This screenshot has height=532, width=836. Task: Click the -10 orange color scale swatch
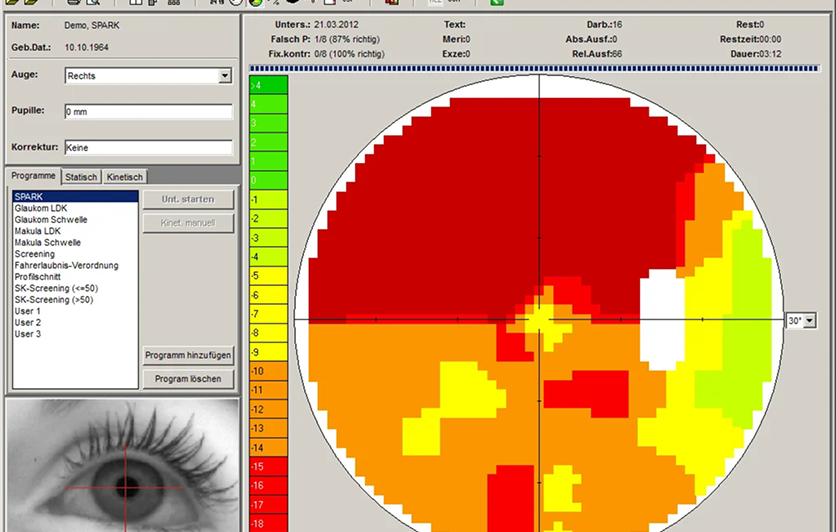[269, 371]
